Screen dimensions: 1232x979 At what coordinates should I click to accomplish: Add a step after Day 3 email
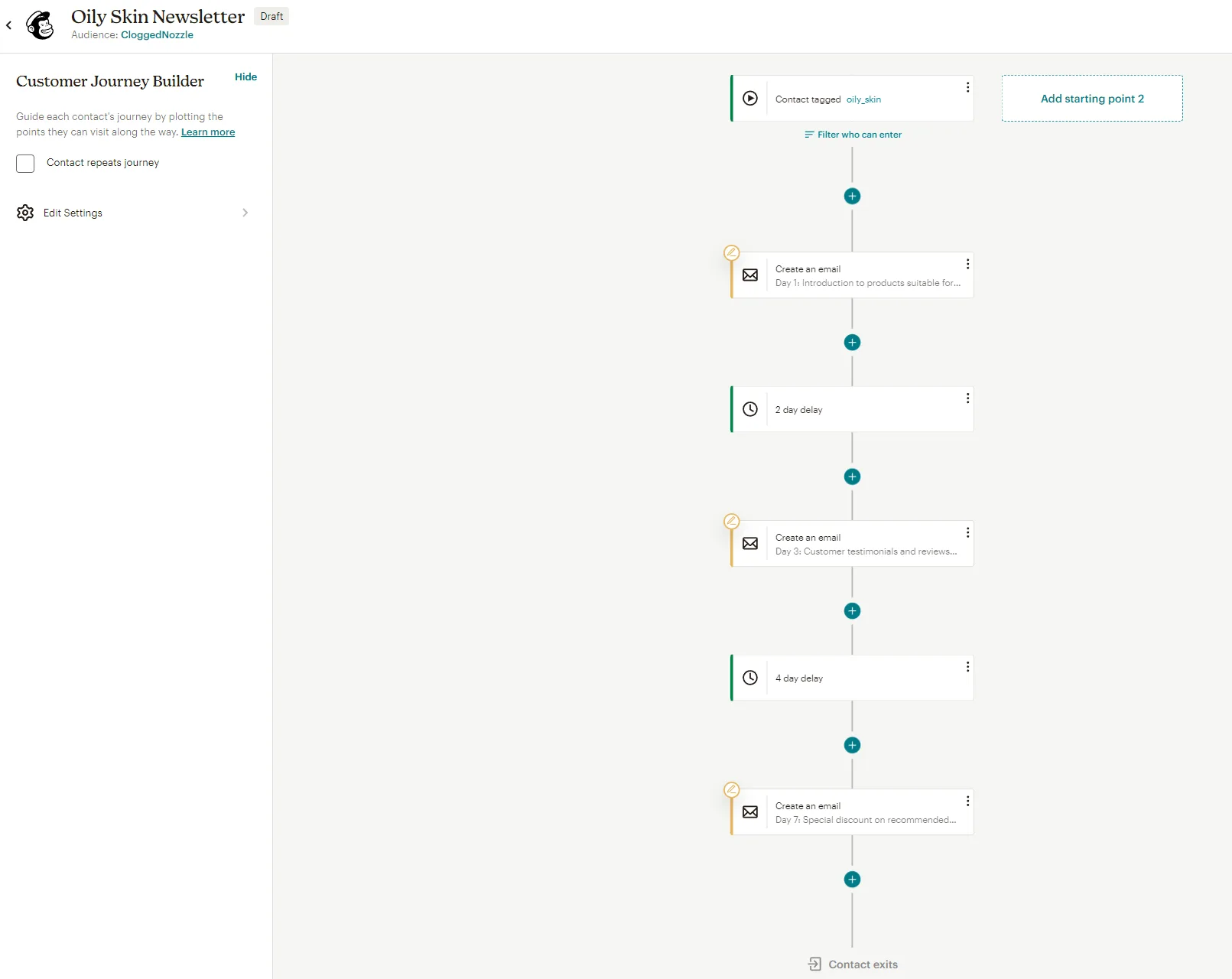[x=852, y=611]
